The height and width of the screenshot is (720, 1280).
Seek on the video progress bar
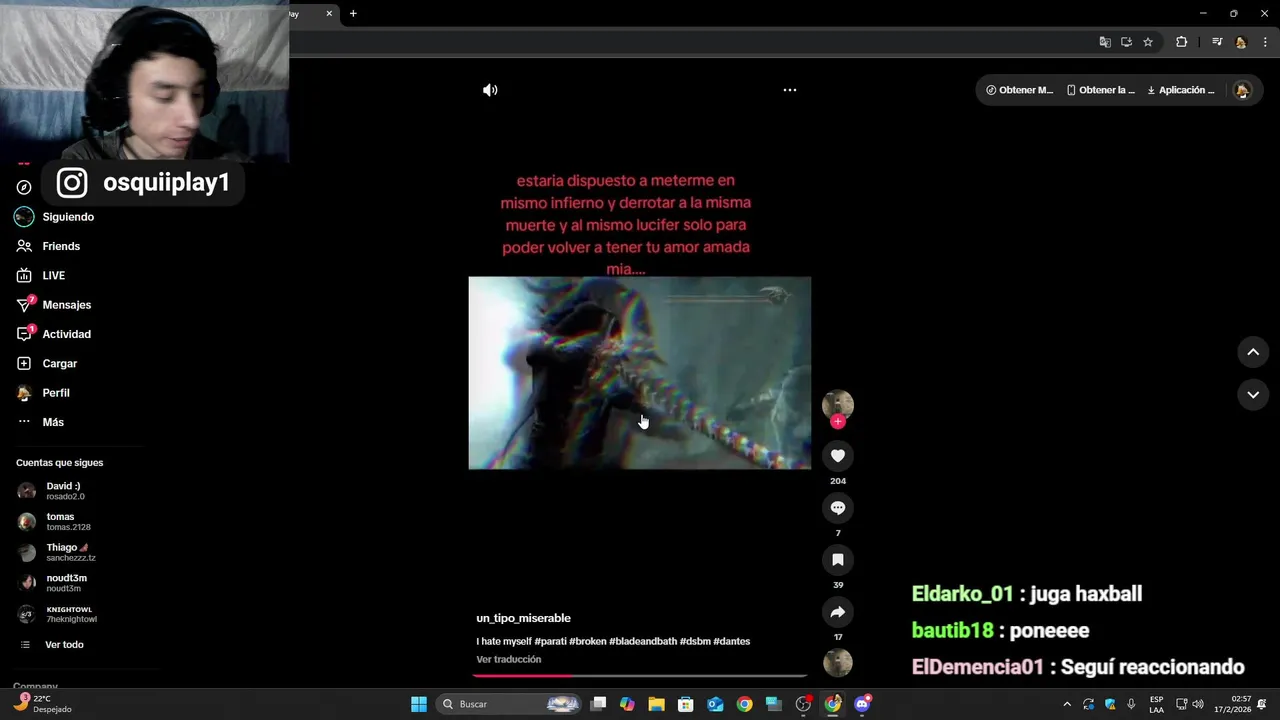coord(640,676)
